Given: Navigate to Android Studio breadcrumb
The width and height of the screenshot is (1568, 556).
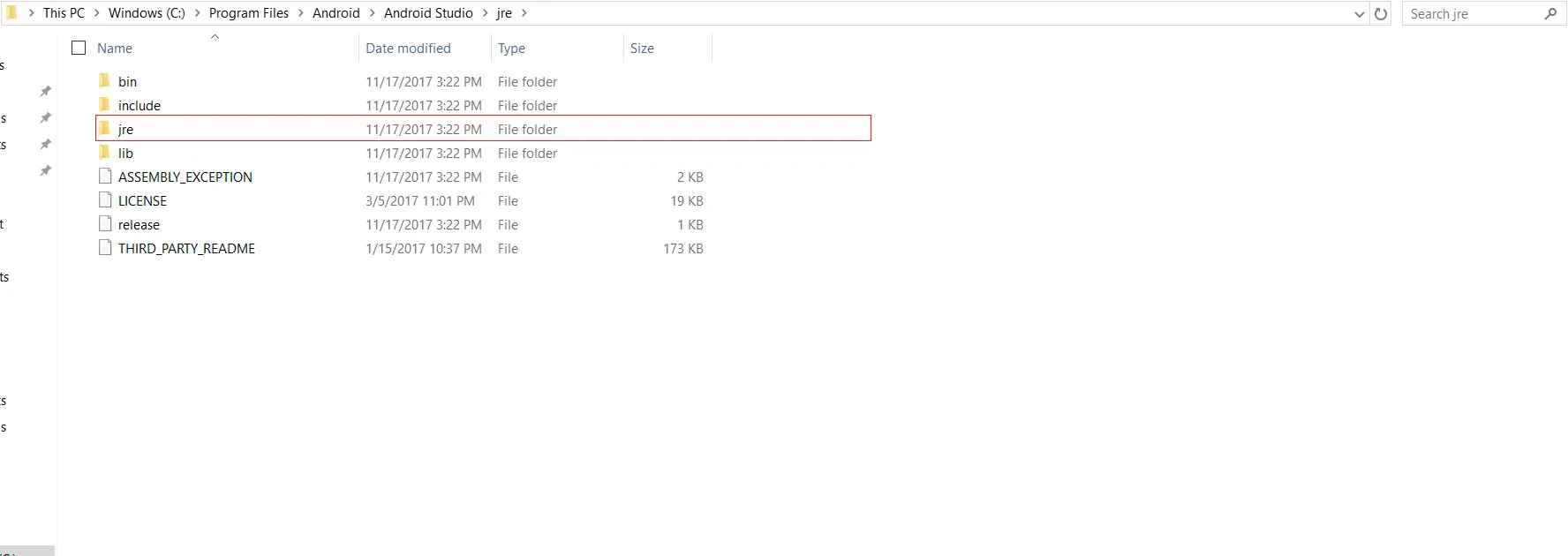Looking at the screenshot, I should pyautogui.click(x=428, y=13).
